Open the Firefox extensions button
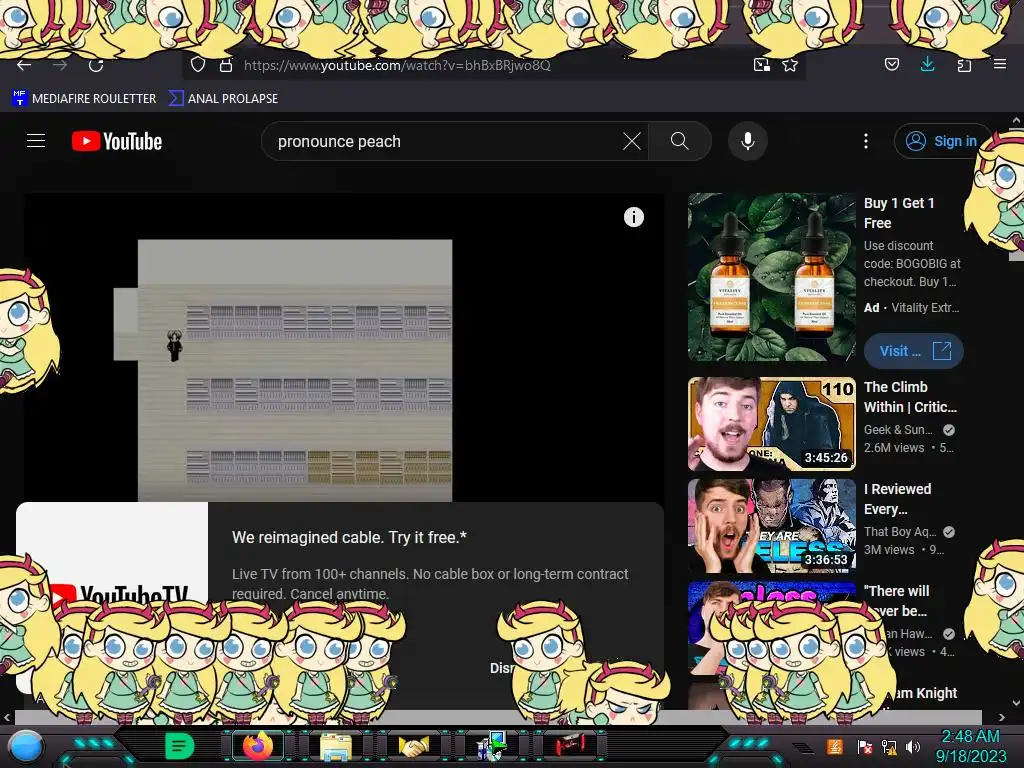 point(964,65)
